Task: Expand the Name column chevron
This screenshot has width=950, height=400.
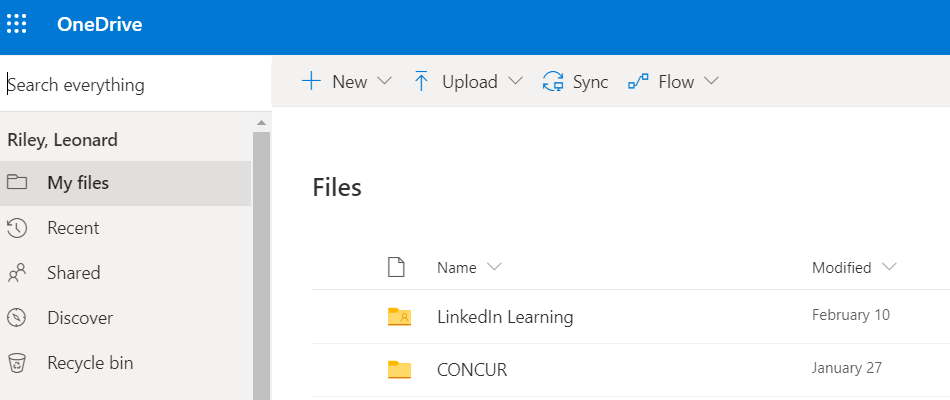Action: coord(494,267)
